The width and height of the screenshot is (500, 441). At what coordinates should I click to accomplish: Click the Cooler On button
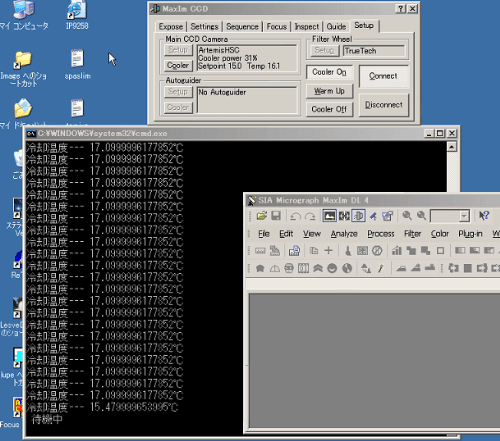coord(329,72)
